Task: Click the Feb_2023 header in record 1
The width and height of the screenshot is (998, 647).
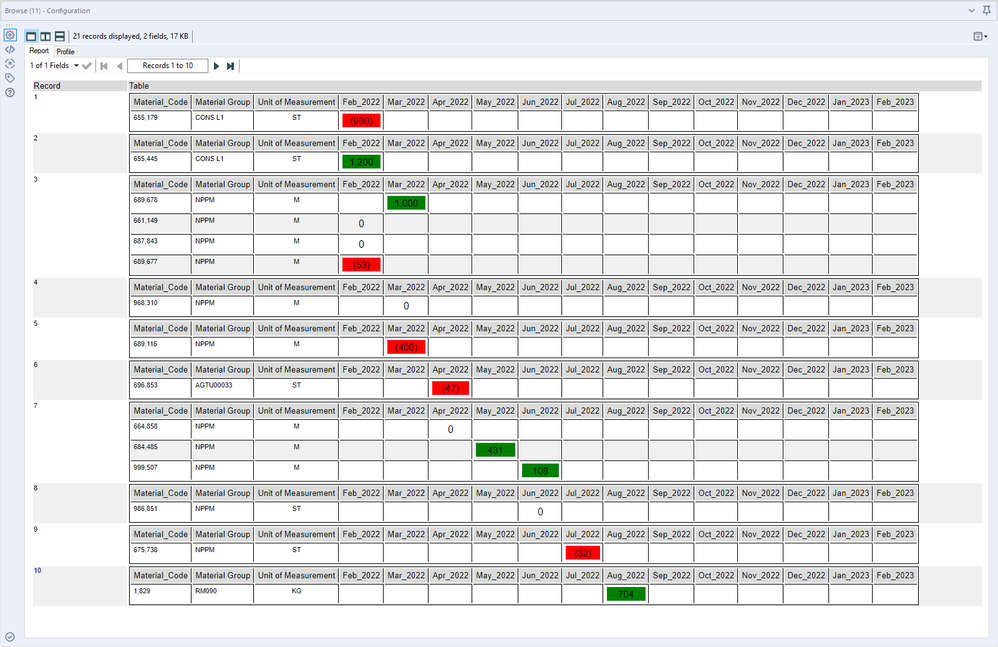Action: [895, 102]
